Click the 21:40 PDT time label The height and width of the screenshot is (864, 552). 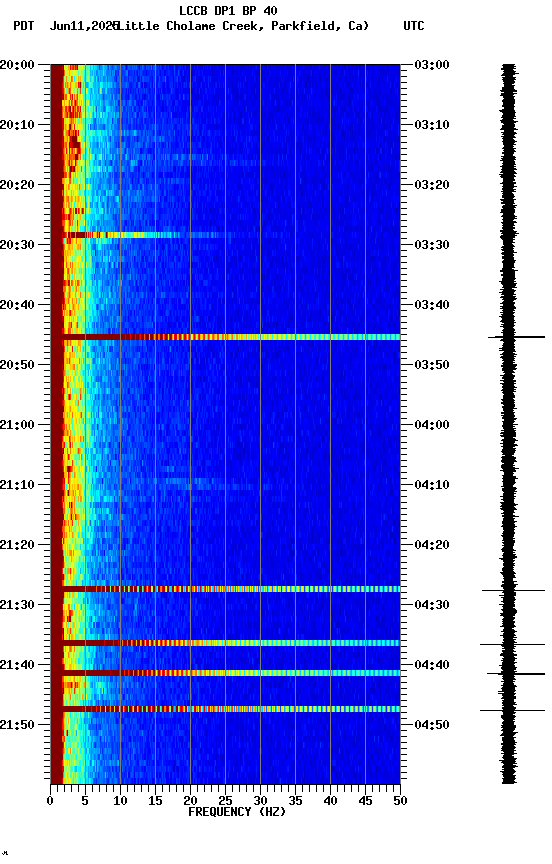(17, 665)
